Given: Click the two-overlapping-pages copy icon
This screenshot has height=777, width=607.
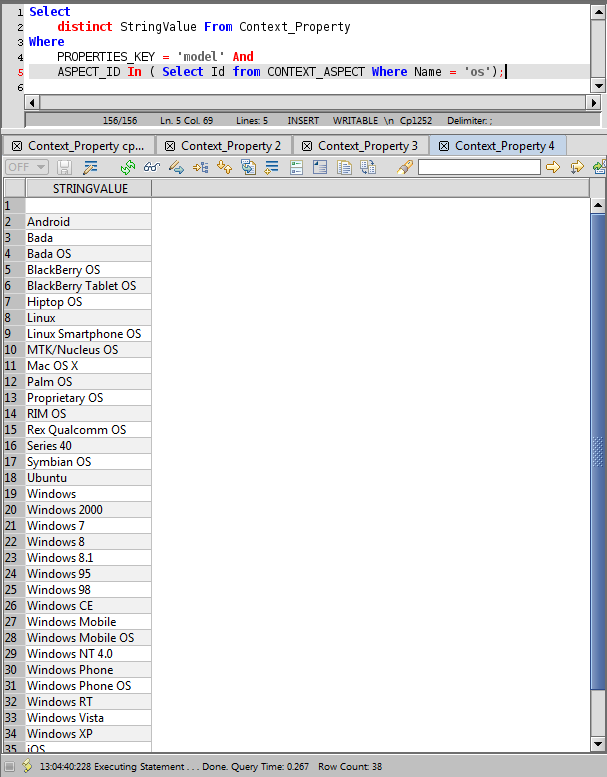Looking at the screenshot, I should (x=344, y=167).
